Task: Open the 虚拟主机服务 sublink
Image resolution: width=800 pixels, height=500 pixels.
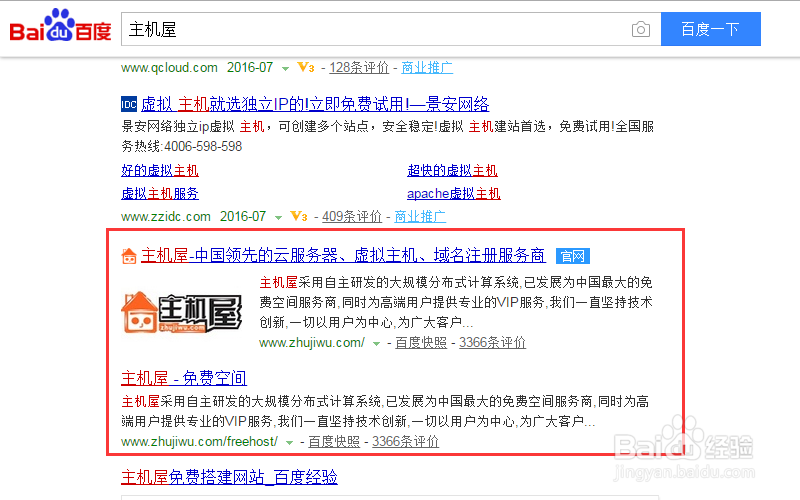Action: pos(160,193)
